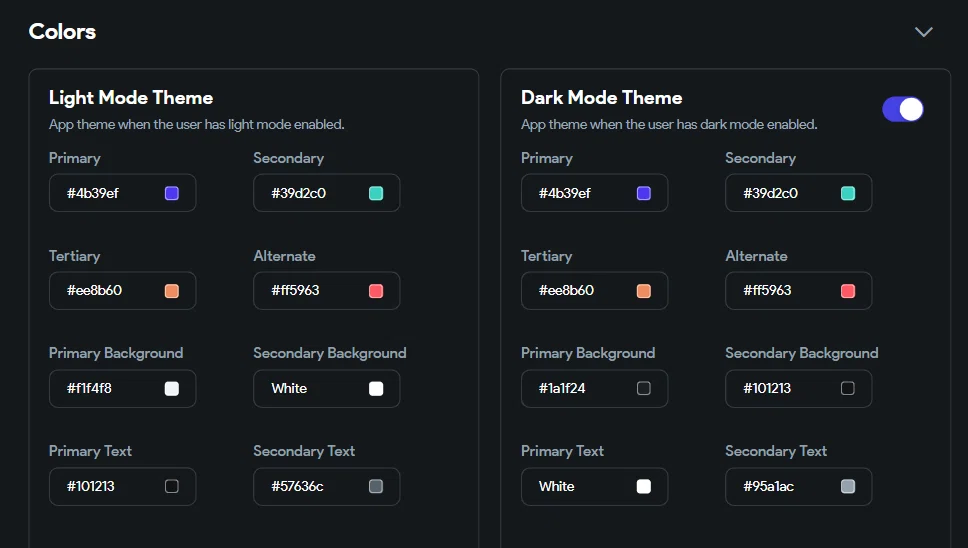The width and height of the screenshot is (968, 548).
Task: Edit Light Mode Secondary hex #39d2c0
Action: (327, 193)
